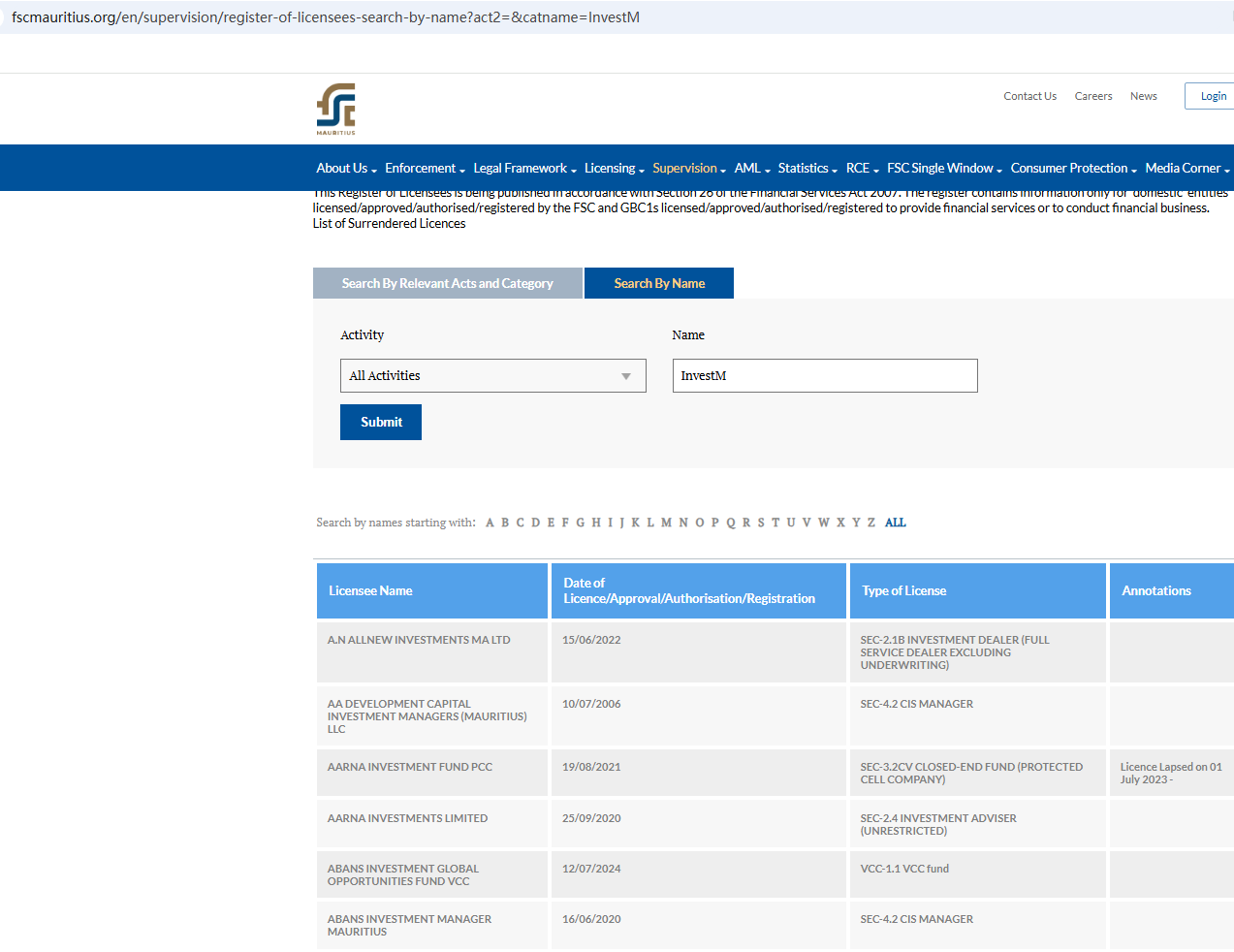
Task: Open the Supervision menu
Action: 688,169
